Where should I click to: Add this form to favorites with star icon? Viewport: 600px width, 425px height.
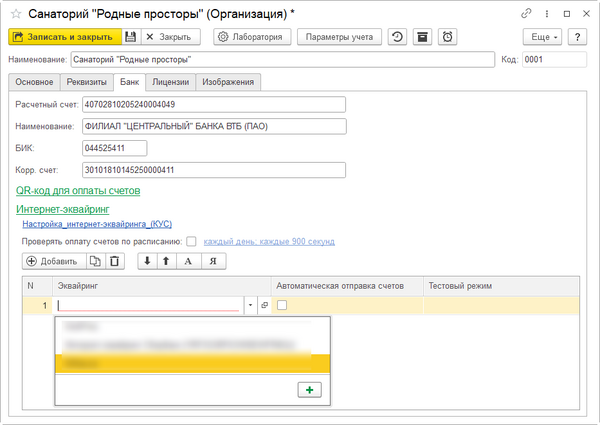pos(16,14)
